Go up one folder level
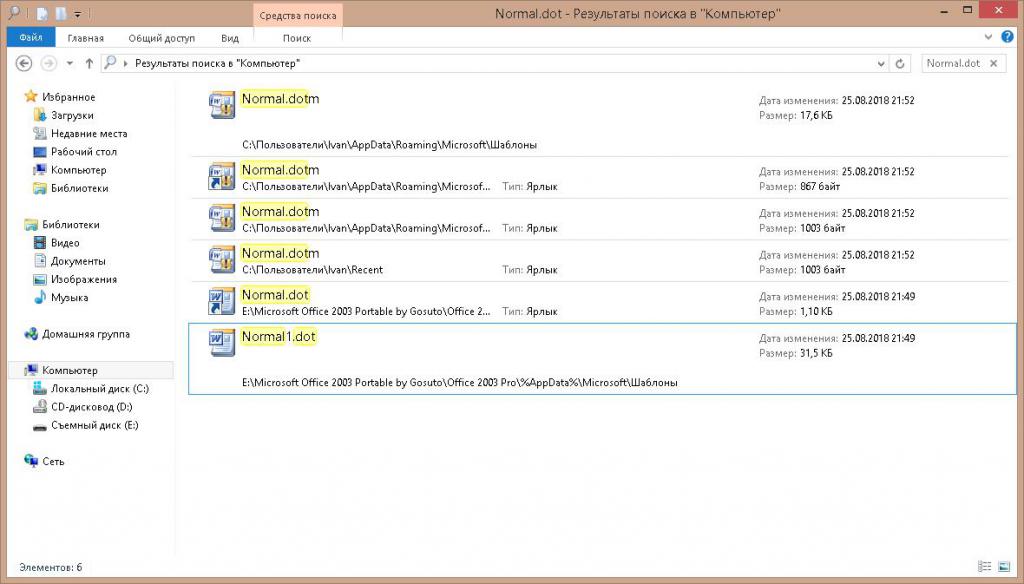This screenshot has height=584, width=1024. pos(89,63)
